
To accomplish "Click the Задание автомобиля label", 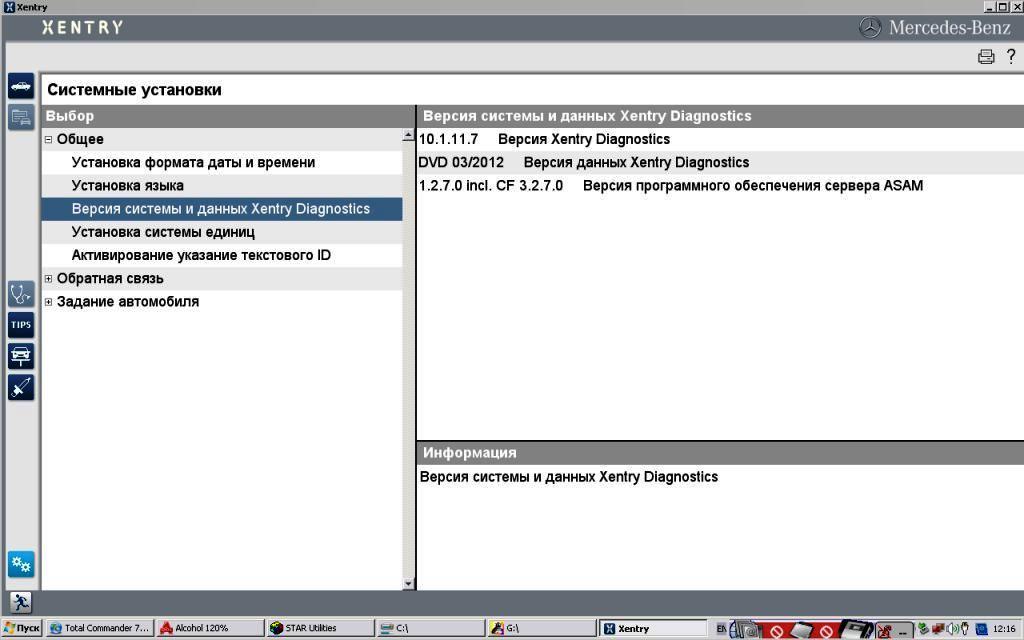I will (128, 302).
